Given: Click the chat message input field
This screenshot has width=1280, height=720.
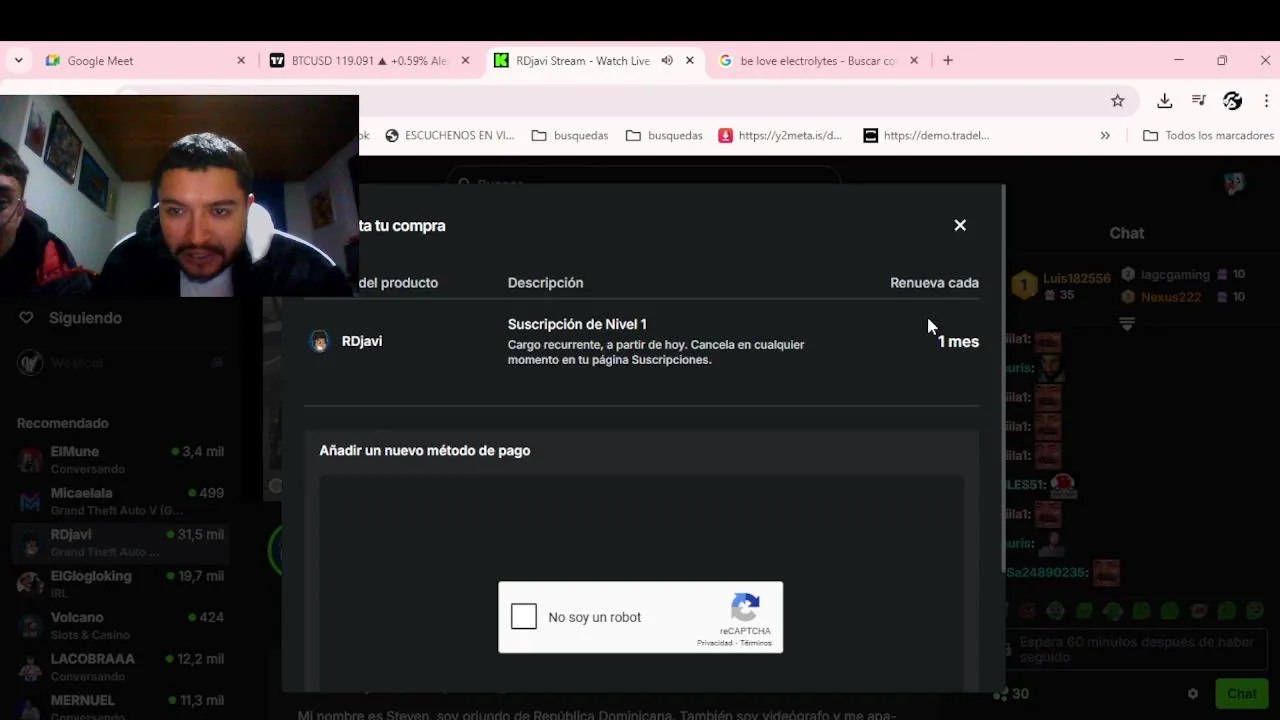Looking at the screenshot, I should tap(1137, 649).
